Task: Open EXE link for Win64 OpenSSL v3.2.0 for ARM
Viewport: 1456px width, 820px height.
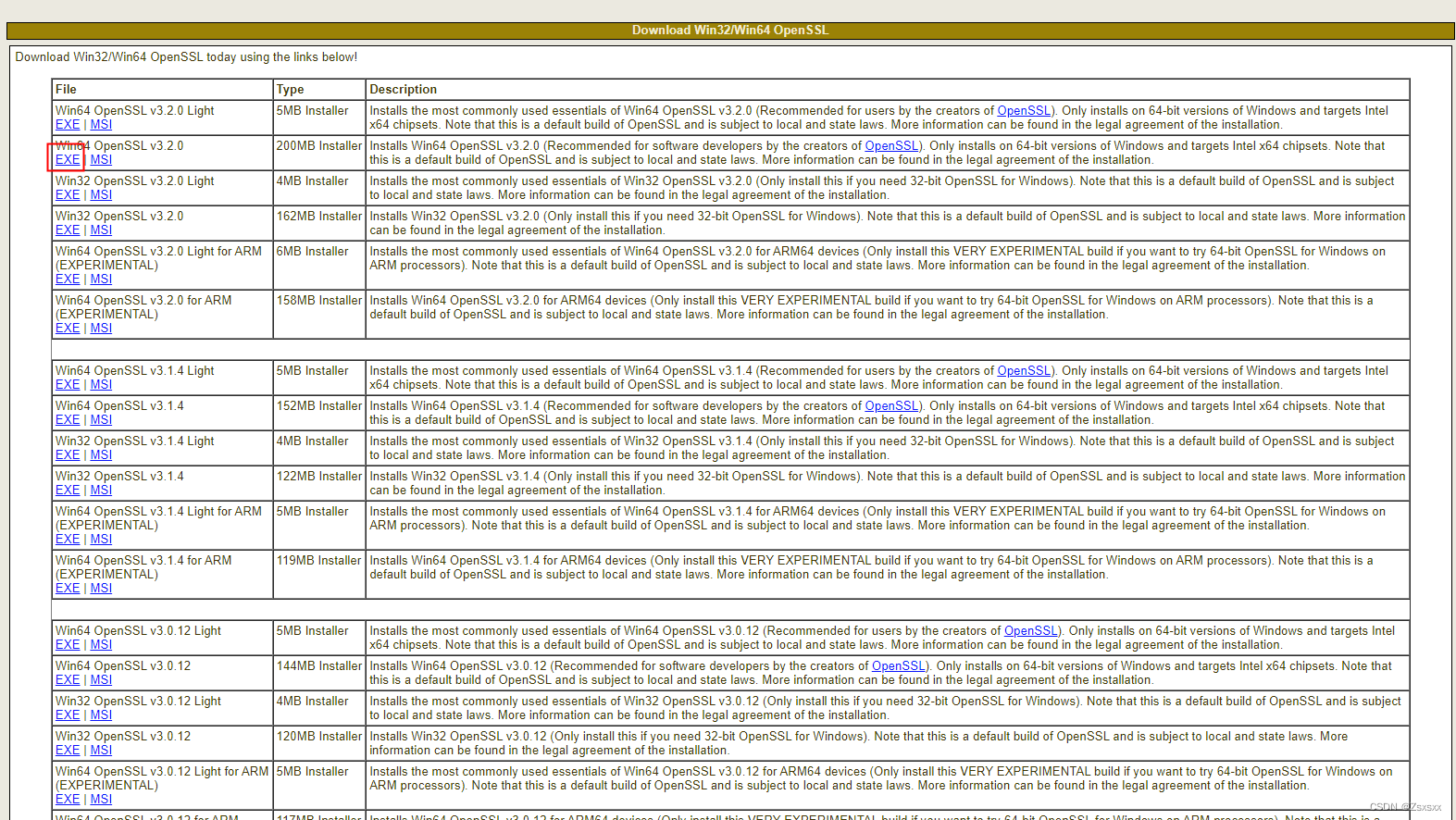Action: [x=68, y=329]
